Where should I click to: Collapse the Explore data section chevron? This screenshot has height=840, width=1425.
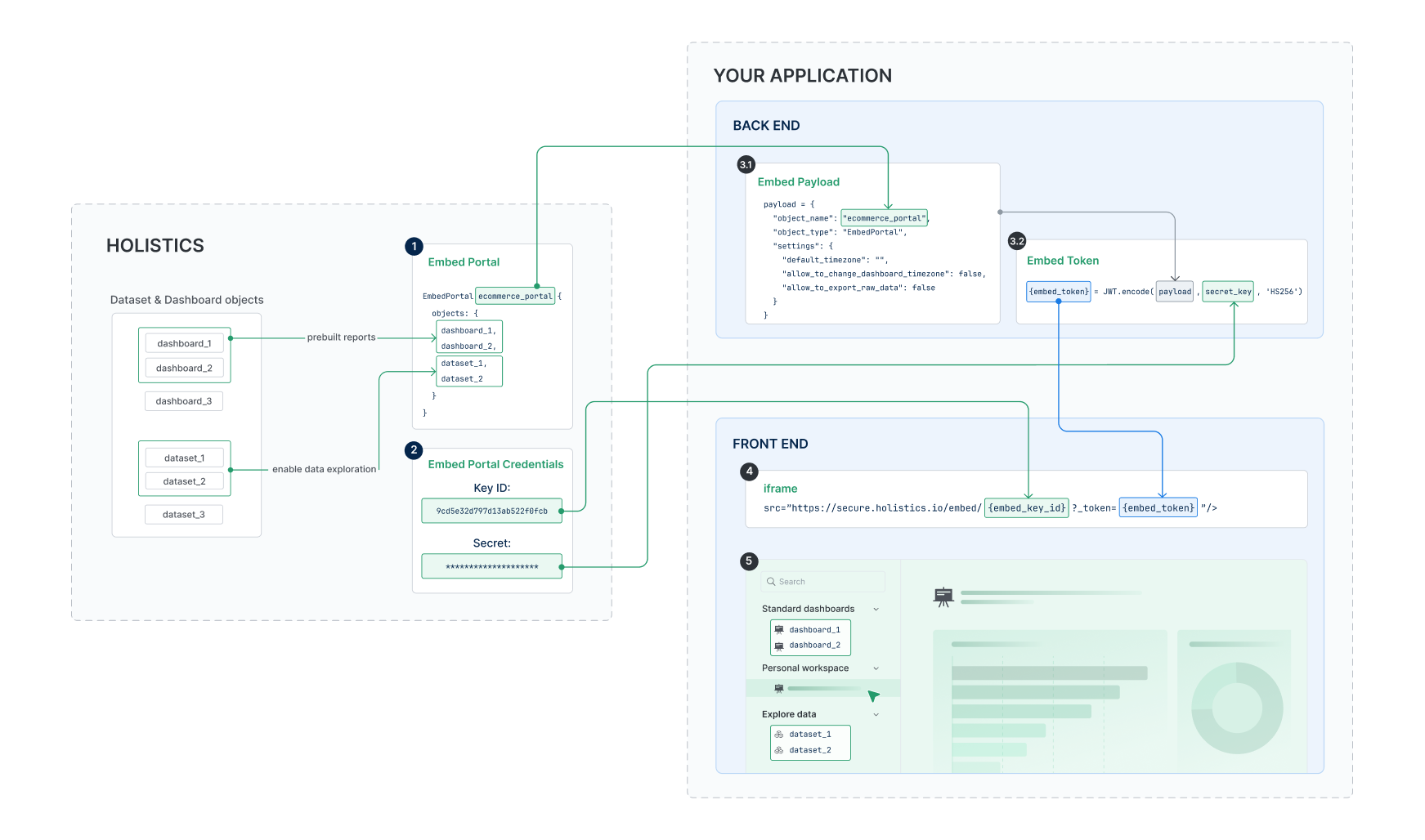coord(876,715)
